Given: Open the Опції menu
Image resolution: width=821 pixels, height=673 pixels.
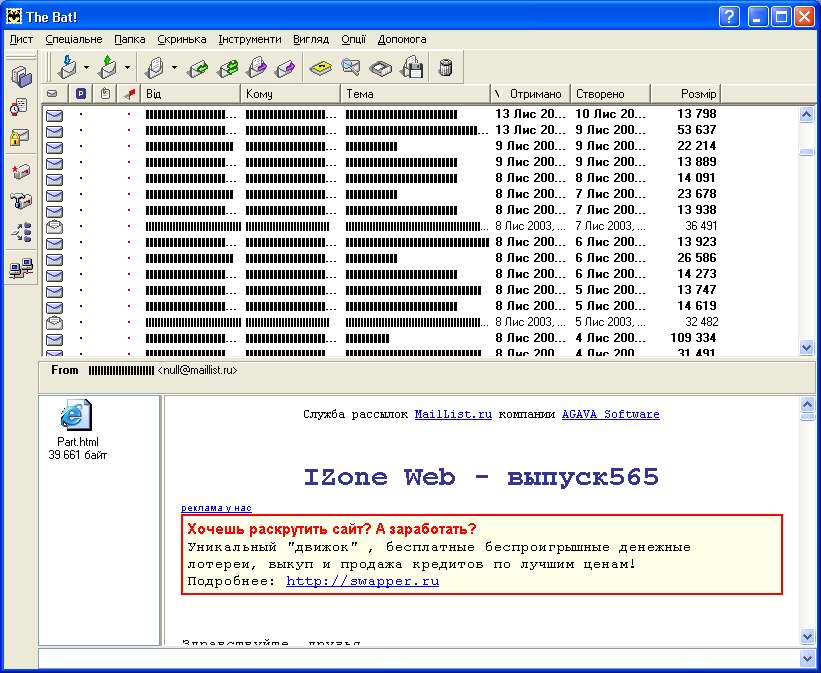Looking at the screenshot, I should 353,39.
